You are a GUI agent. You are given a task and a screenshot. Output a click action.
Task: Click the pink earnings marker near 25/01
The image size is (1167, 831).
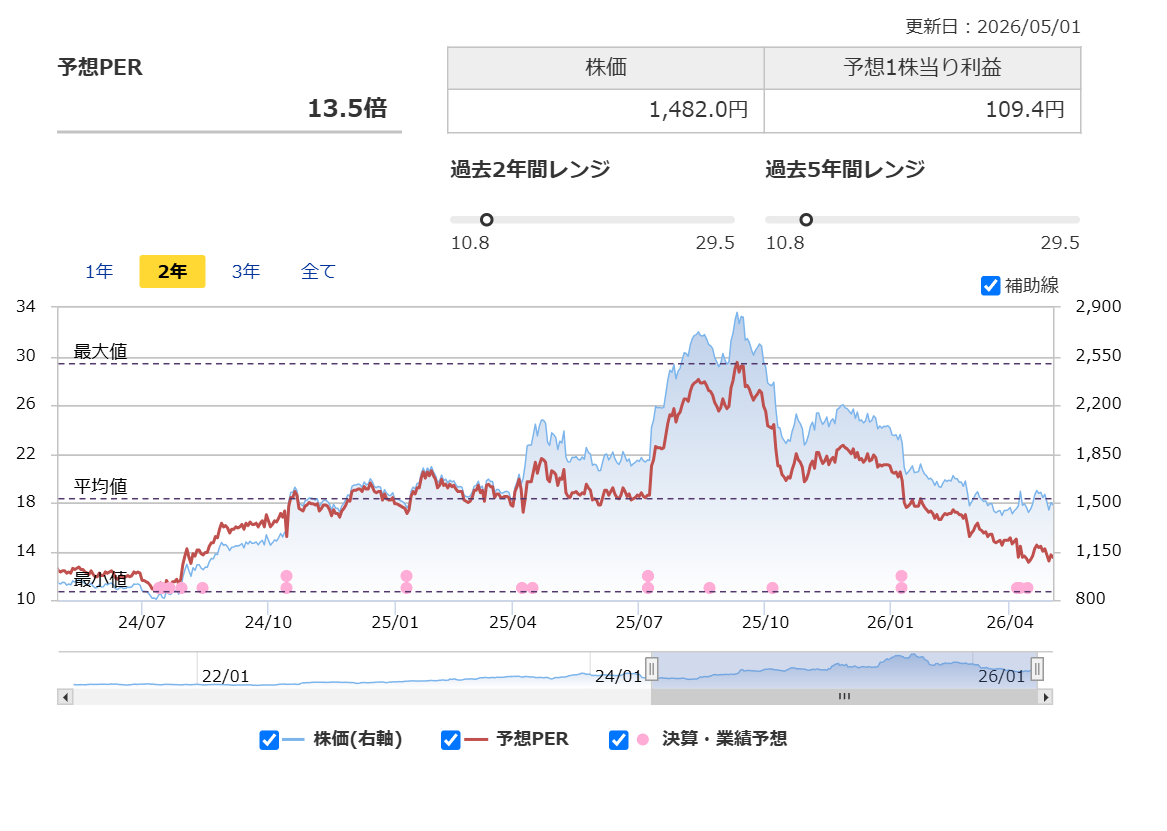pyautogui.click(x=406, y=576)
